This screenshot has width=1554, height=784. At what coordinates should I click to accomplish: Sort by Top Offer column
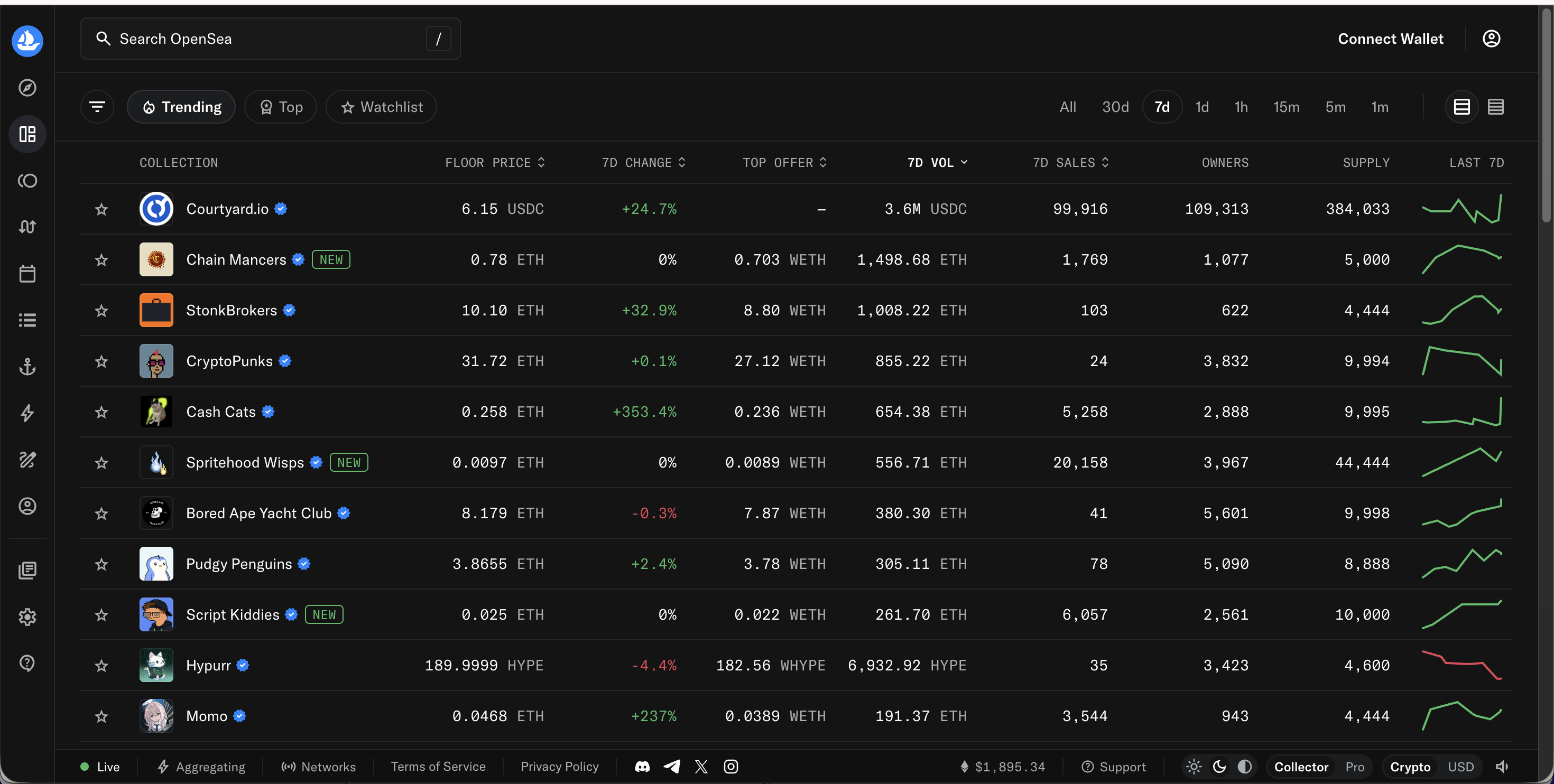click(784, 162)
